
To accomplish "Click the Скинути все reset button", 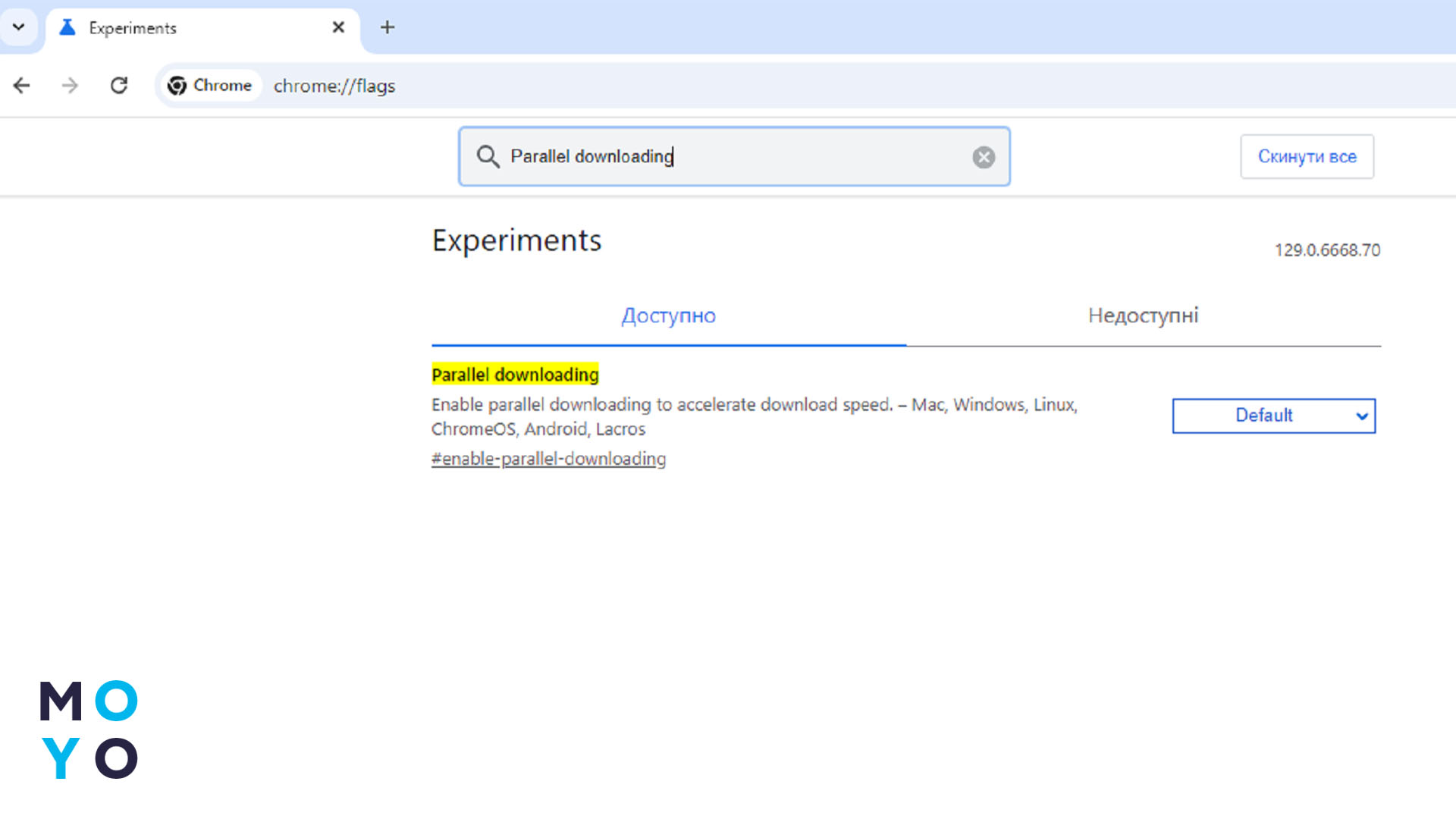I will pos(1307,157).
